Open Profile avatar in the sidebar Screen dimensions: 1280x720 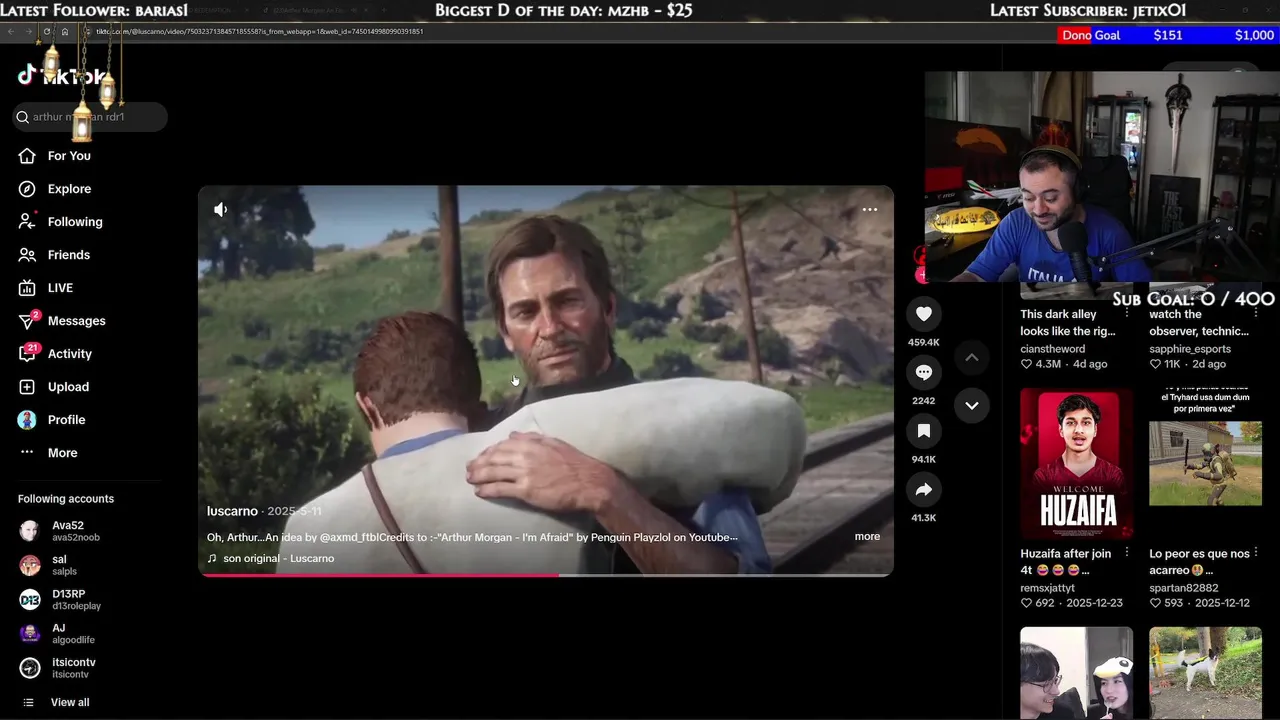(x=28, y=420)
